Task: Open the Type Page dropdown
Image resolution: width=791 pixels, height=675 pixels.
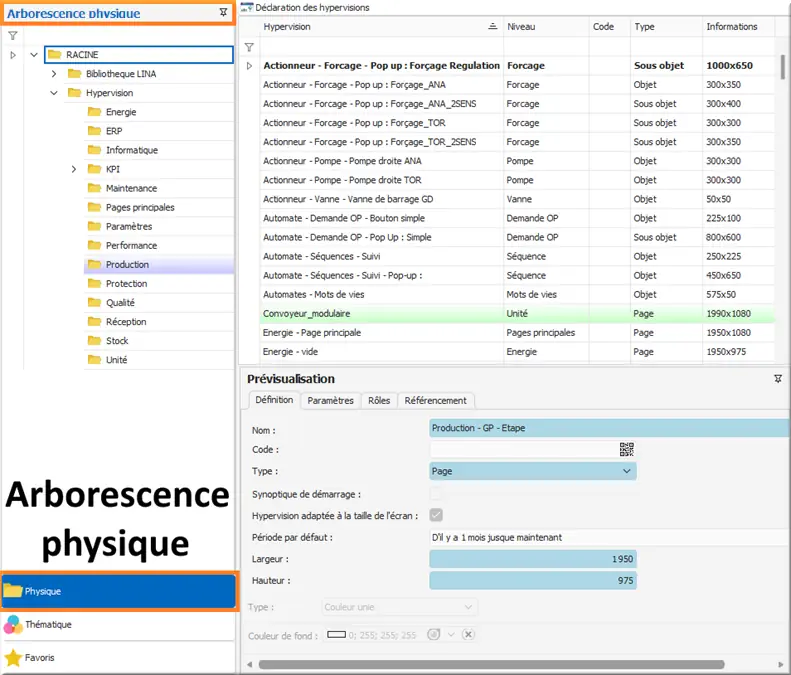Action: tap(627, 471)
